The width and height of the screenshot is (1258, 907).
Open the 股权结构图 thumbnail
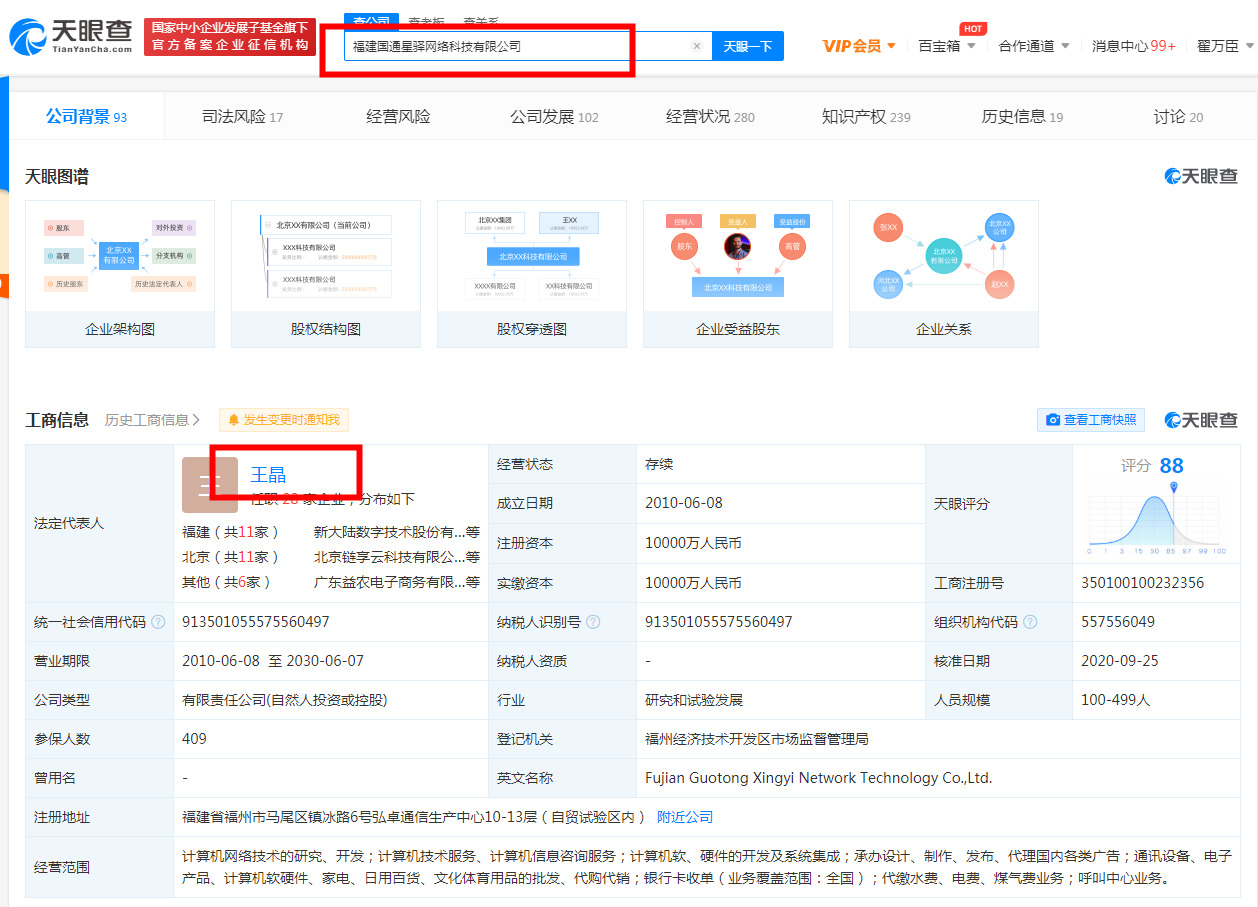(326, 273)
